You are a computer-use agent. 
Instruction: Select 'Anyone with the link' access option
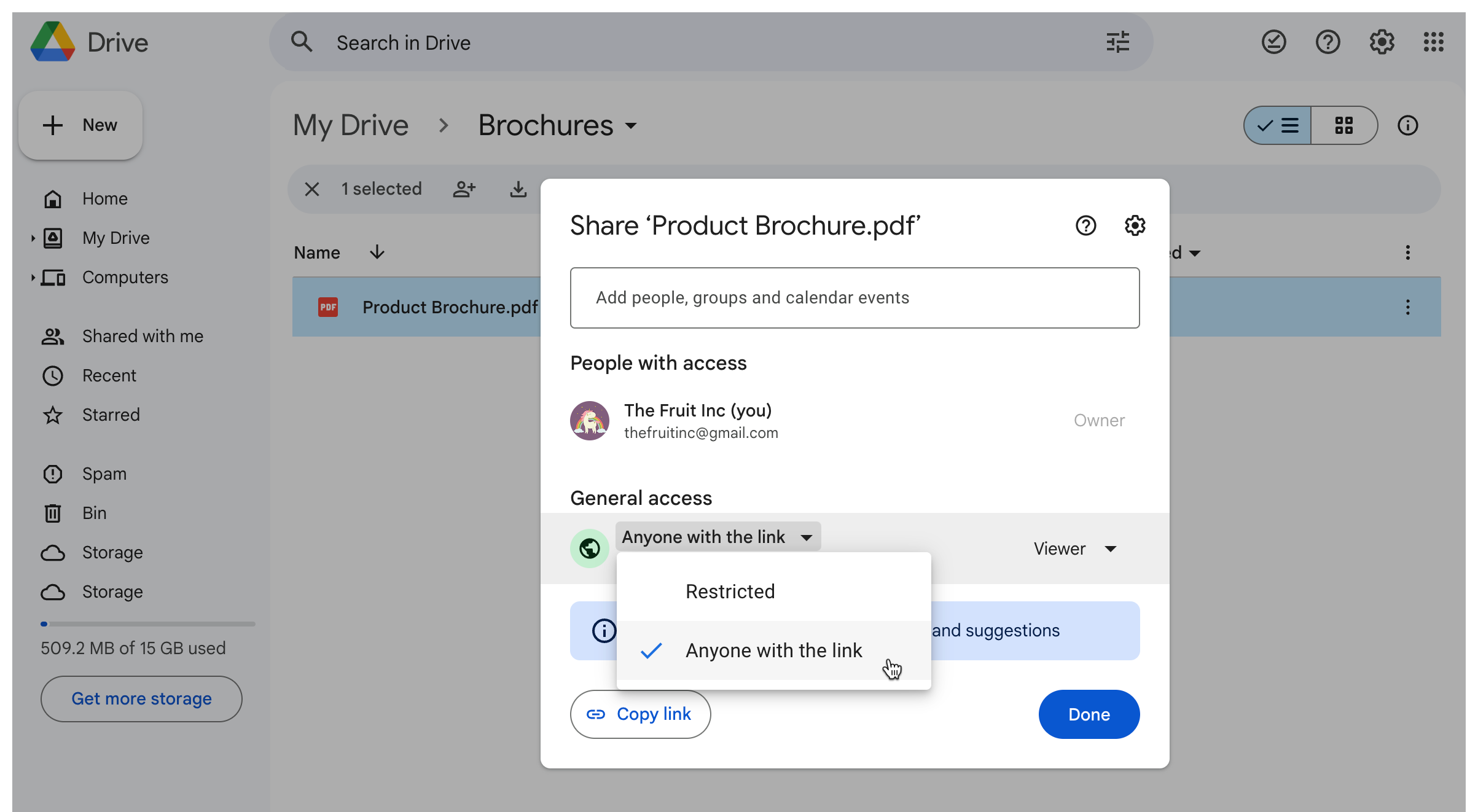774,650
